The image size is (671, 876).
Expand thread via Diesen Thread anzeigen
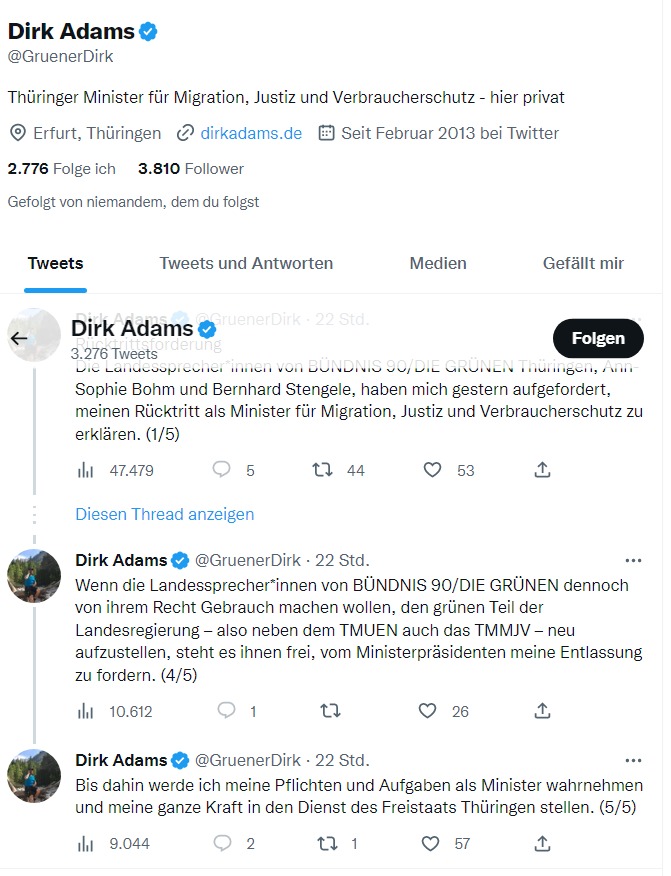(x=165, y=514)
